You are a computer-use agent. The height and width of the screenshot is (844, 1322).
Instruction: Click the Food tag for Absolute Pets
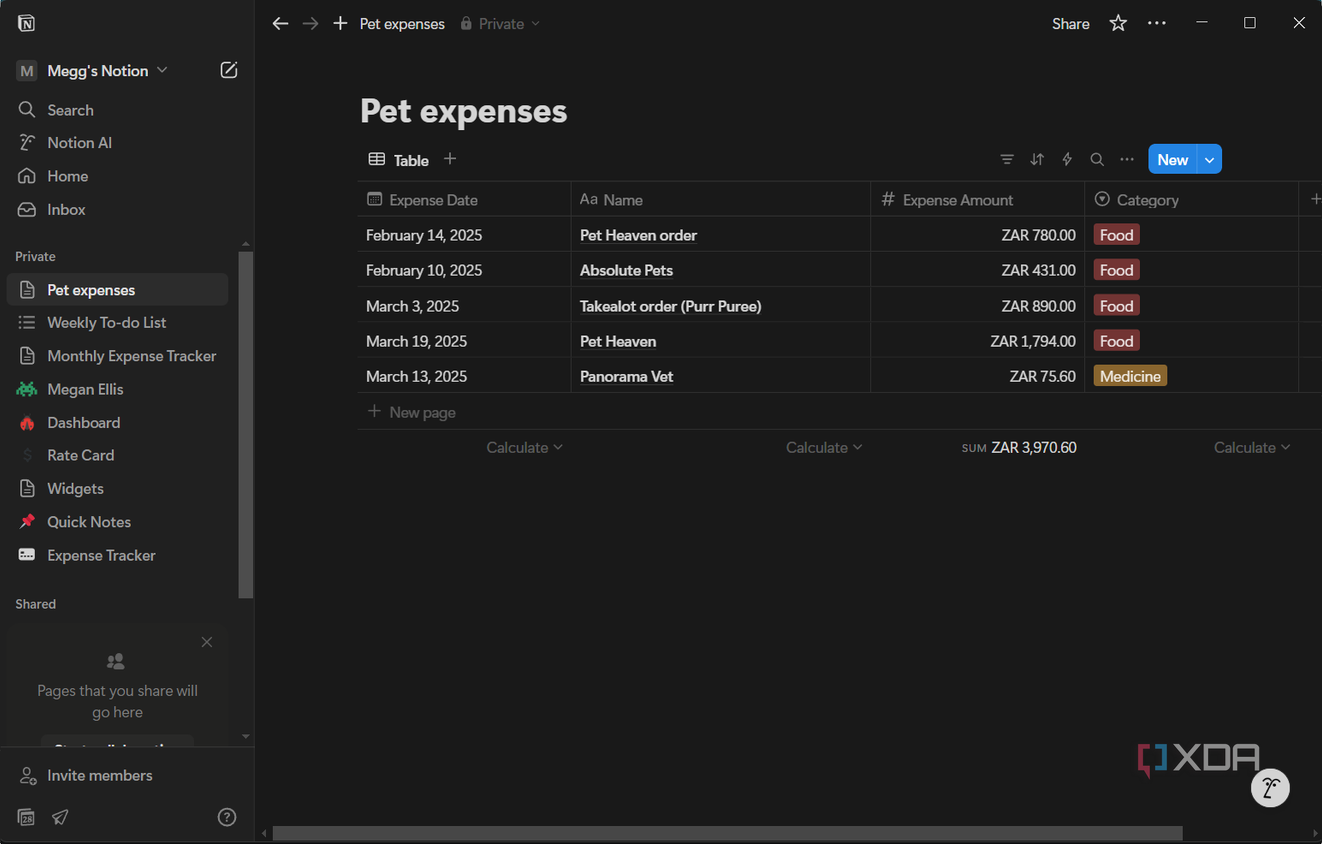(x=1116, y=270)
